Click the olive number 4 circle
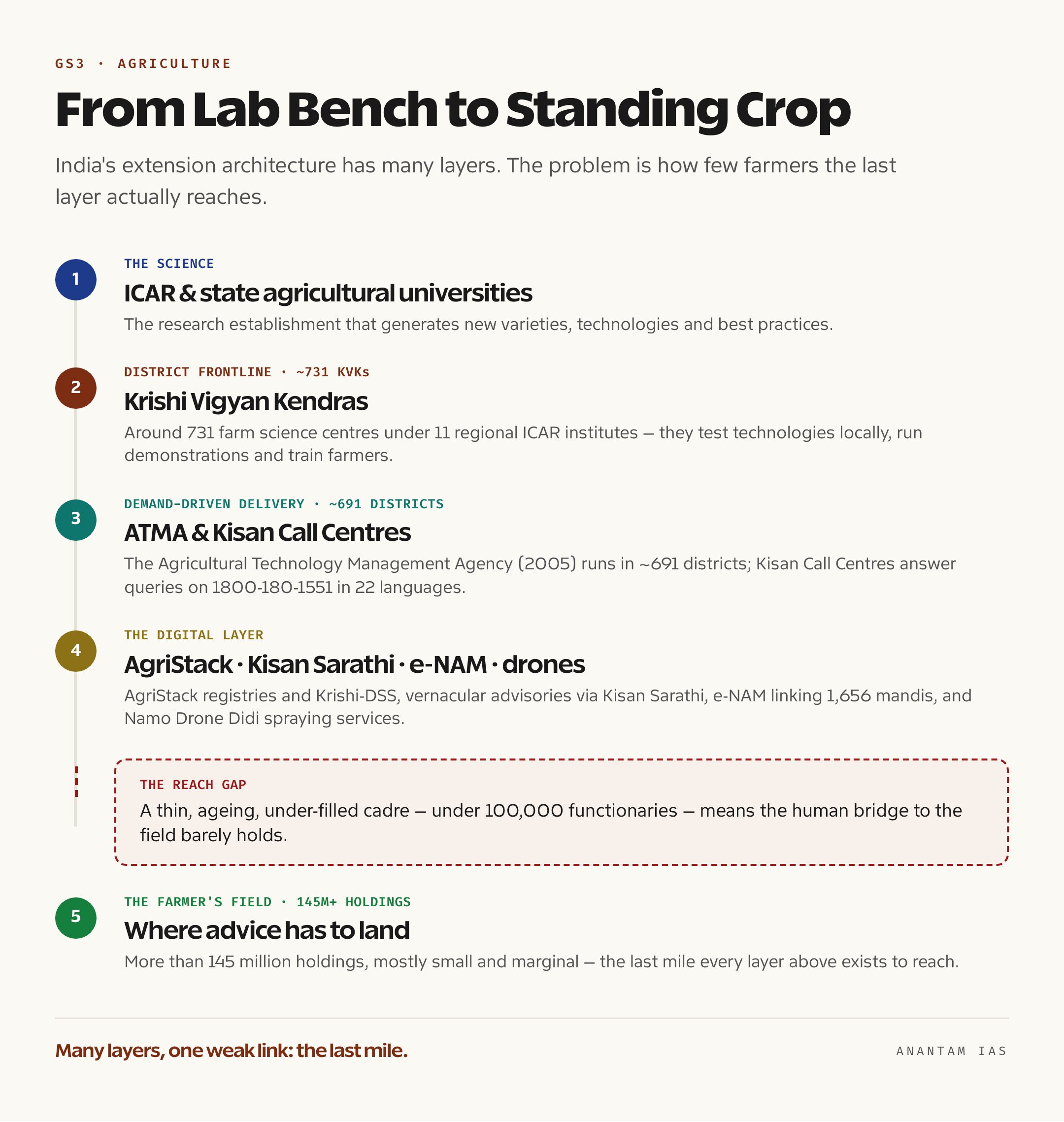This screenshot has height=1122, width=1064. point(75,651)
